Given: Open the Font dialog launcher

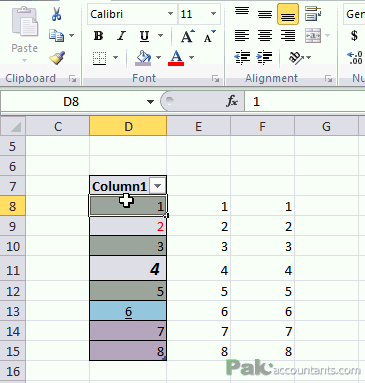Looking at the screenshot, I should 215,79.
